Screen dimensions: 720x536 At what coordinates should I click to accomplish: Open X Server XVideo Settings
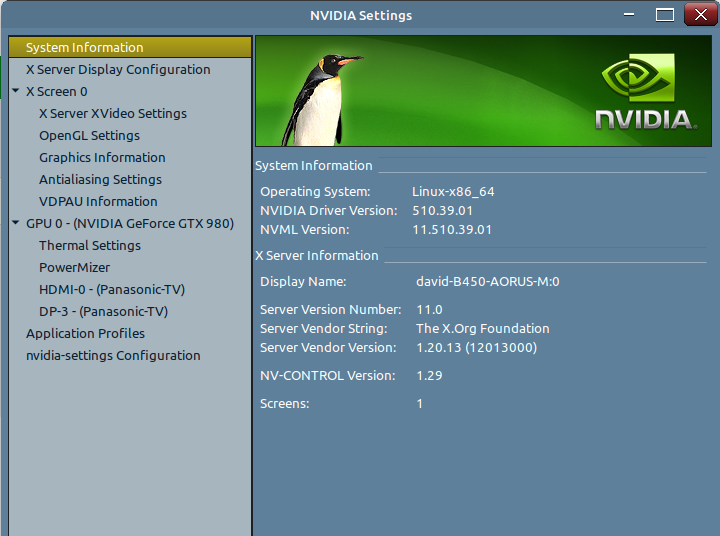pos(113,113)
